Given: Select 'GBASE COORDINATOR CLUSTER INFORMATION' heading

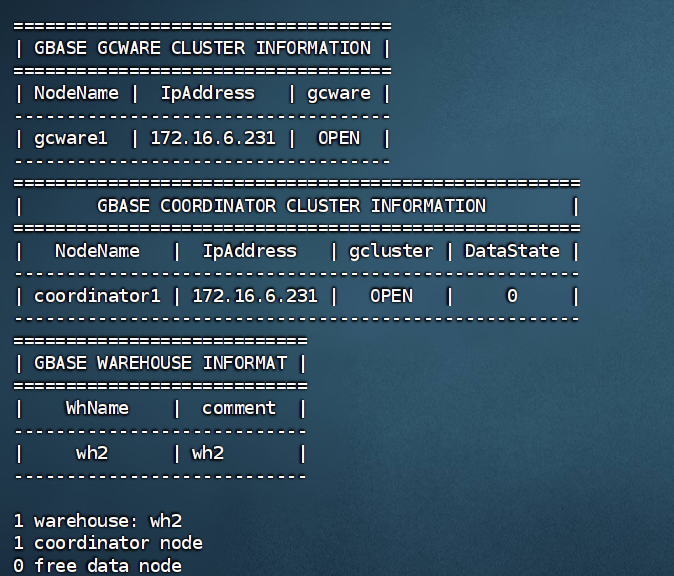Looking at the screenshot, I should 292,206.
